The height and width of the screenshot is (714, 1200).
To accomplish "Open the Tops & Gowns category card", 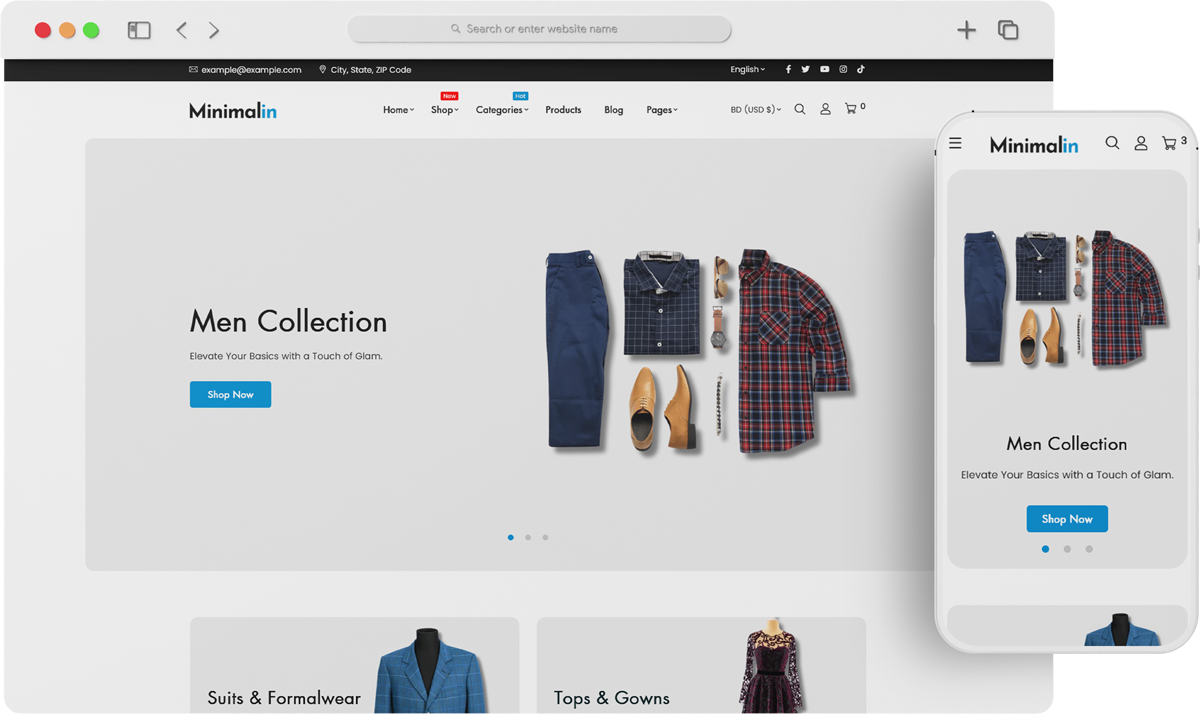I will [701, 665].
